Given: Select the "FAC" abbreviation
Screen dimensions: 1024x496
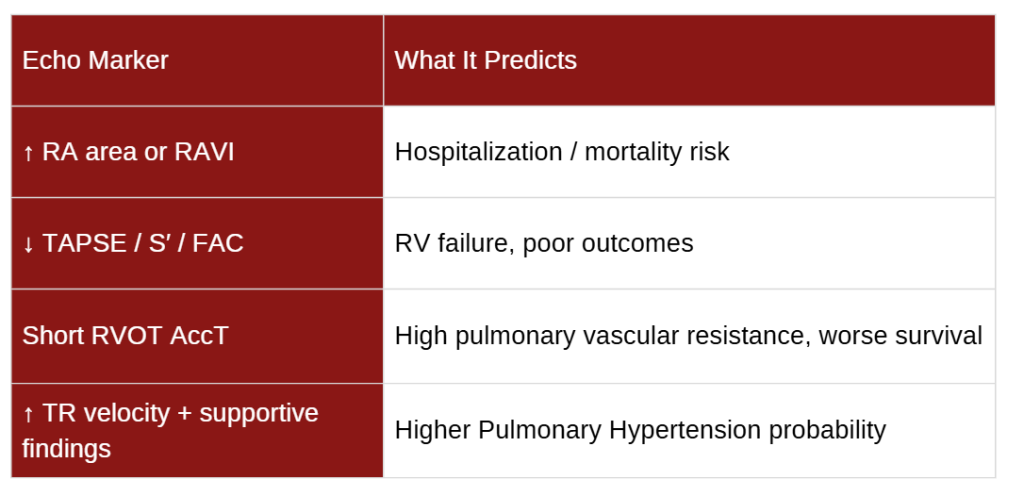Looking at the screenshot, I should coord(220,243).
